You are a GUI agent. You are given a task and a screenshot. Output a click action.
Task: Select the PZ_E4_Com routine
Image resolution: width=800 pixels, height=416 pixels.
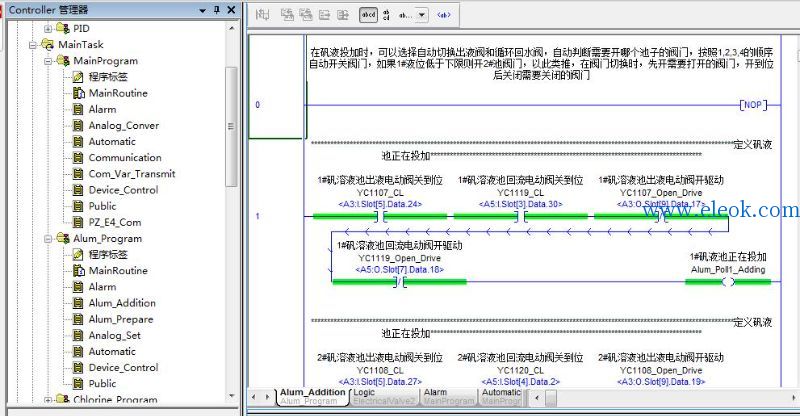coord(115,223)
